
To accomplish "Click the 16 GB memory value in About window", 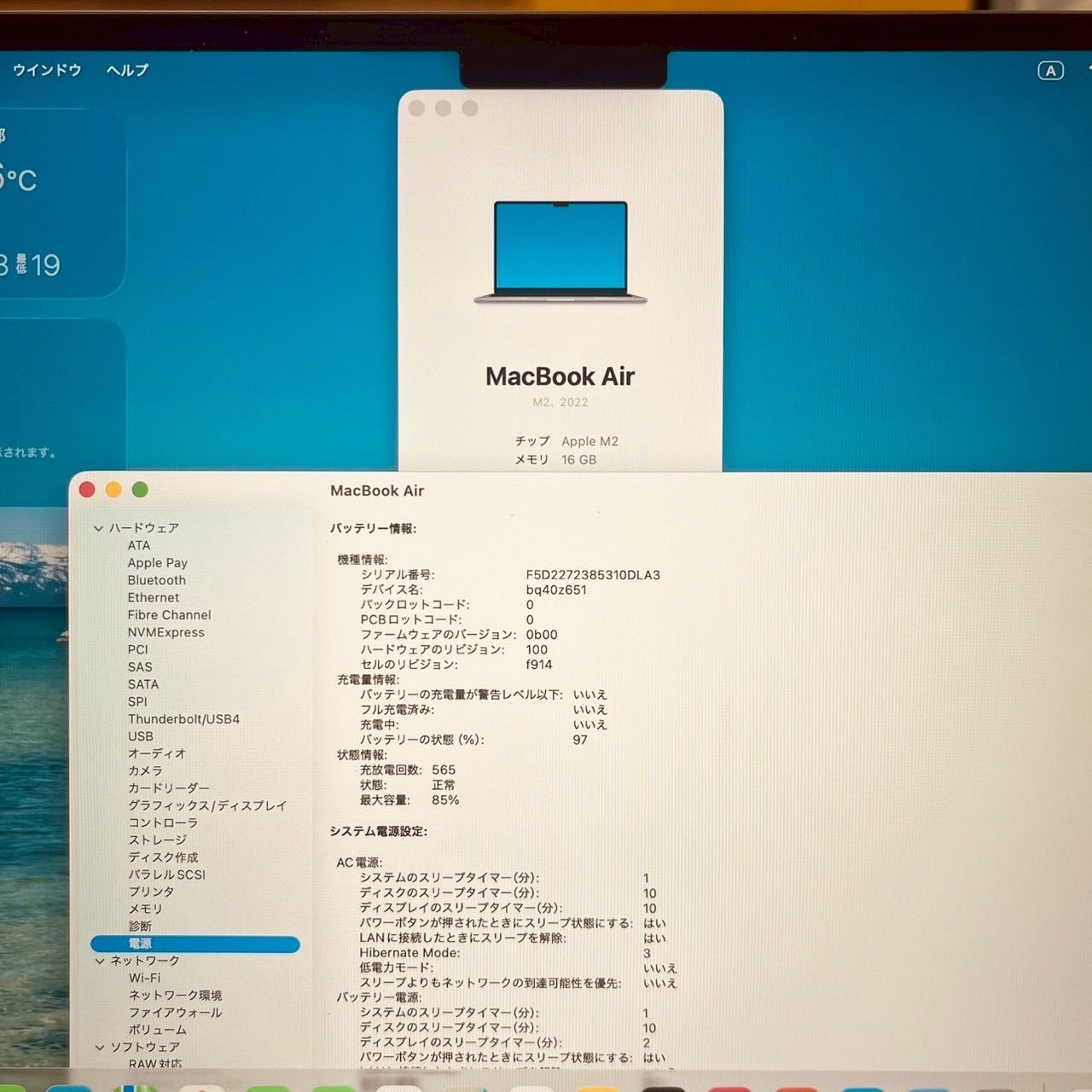I will click(578, 460).
